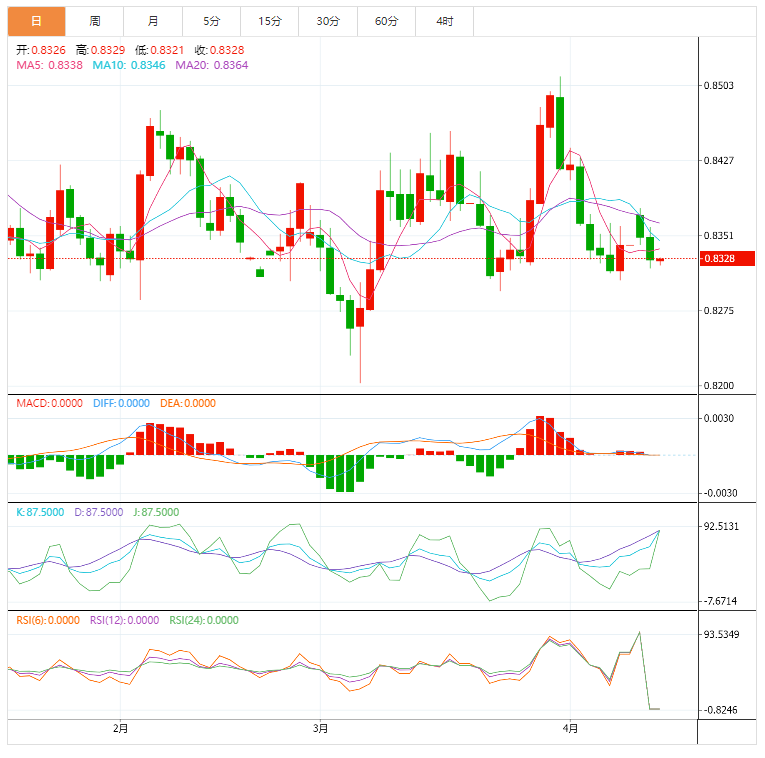Click the 0.8275 price axis label
Viewport: 765px width, 758px height.
tap(719, 311)
